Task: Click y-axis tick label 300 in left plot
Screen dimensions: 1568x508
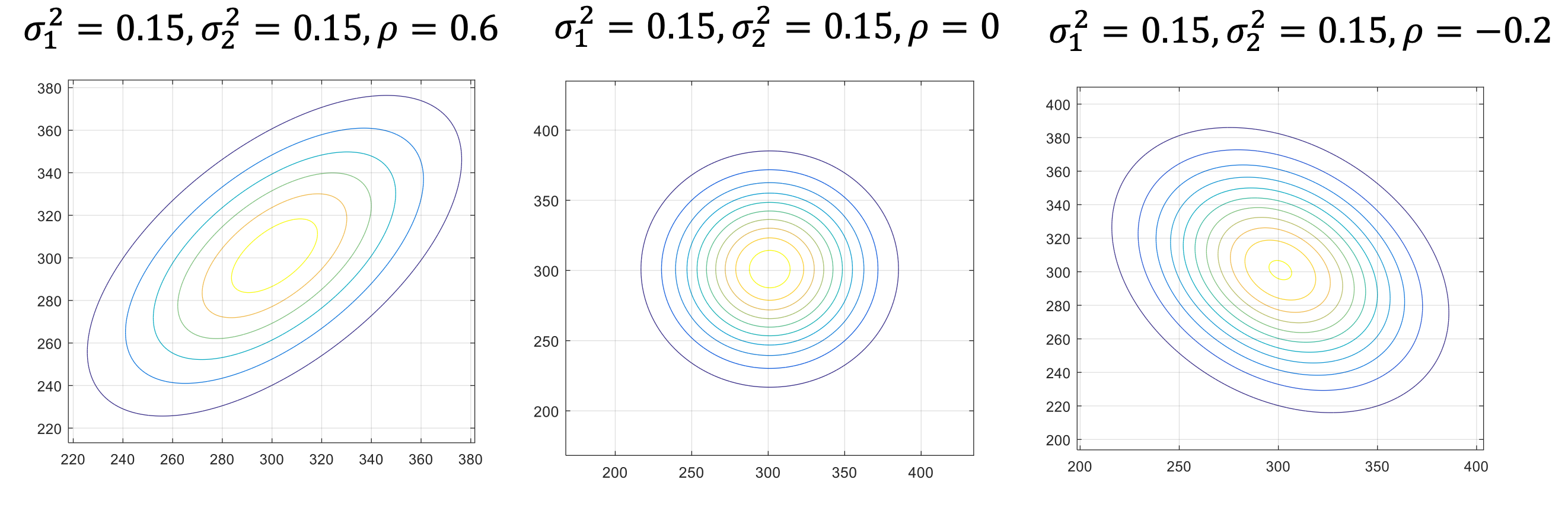Action: 49,258
